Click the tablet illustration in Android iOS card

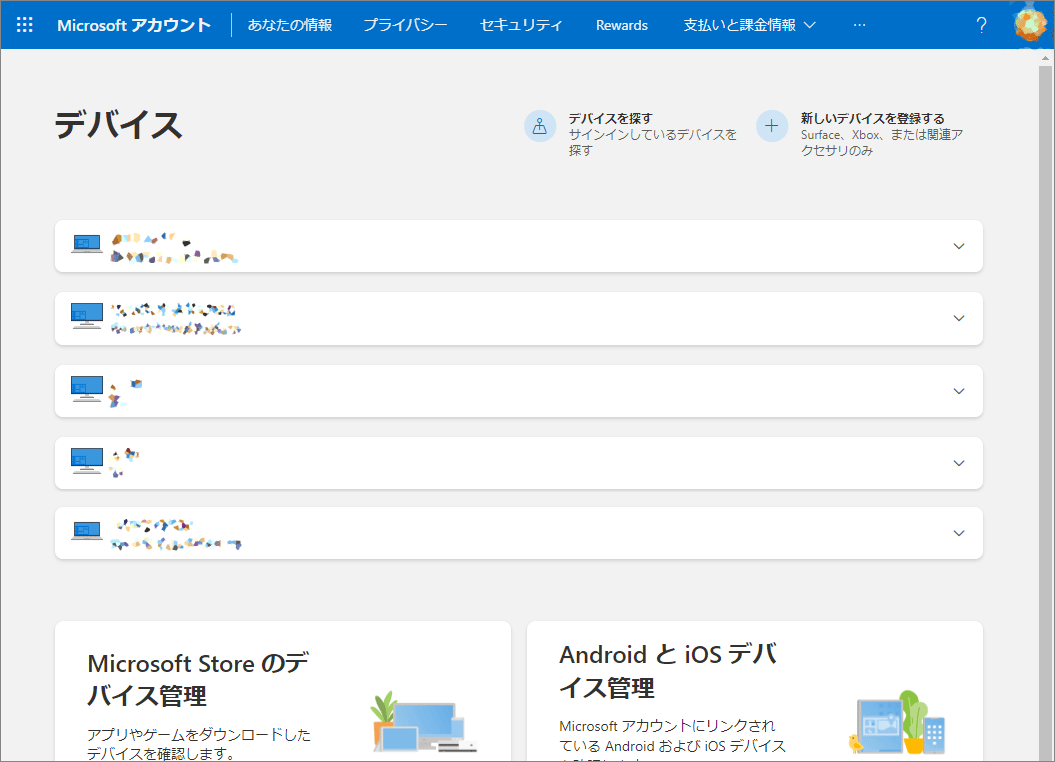point(896,722)
